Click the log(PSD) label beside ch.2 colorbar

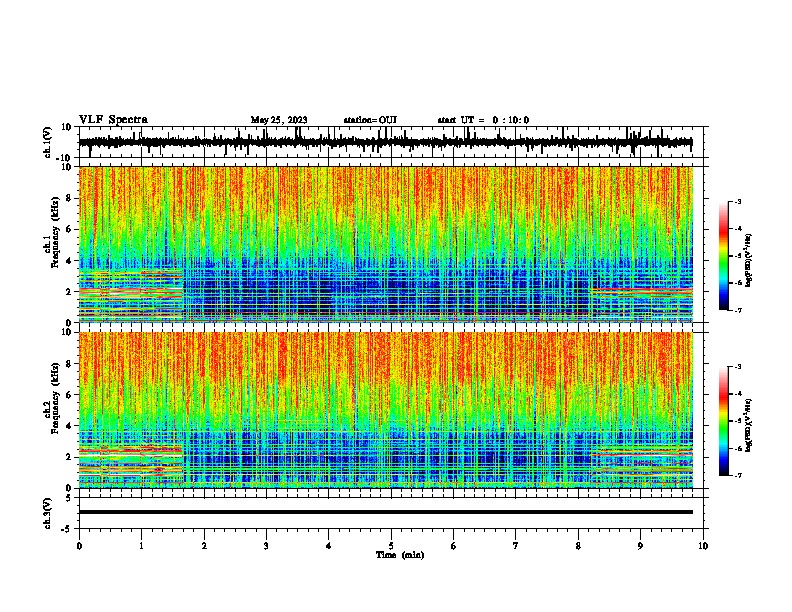click(749, 425)
